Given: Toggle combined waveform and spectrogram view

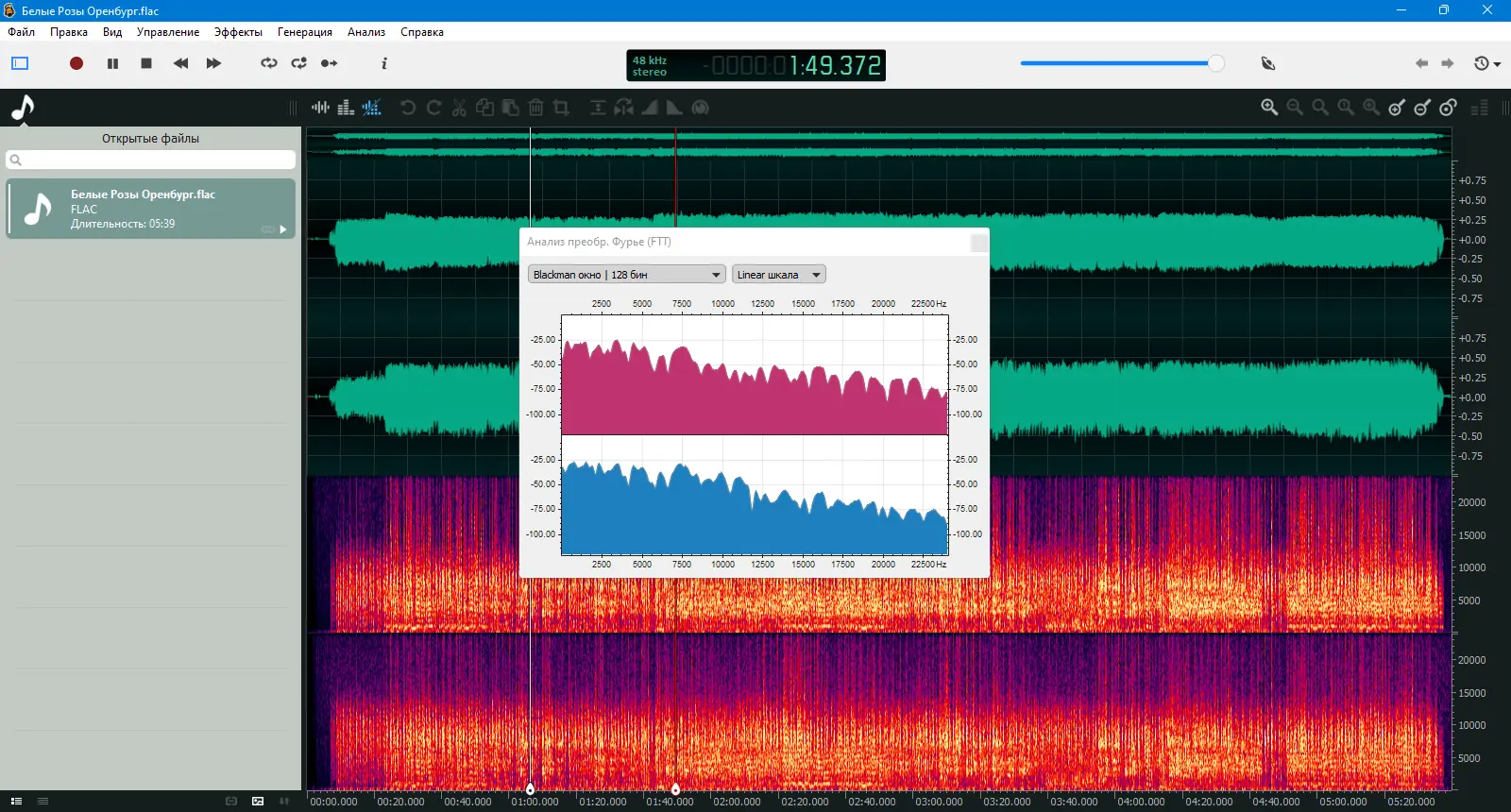Looking at the screenshot, I should [372, 108].
